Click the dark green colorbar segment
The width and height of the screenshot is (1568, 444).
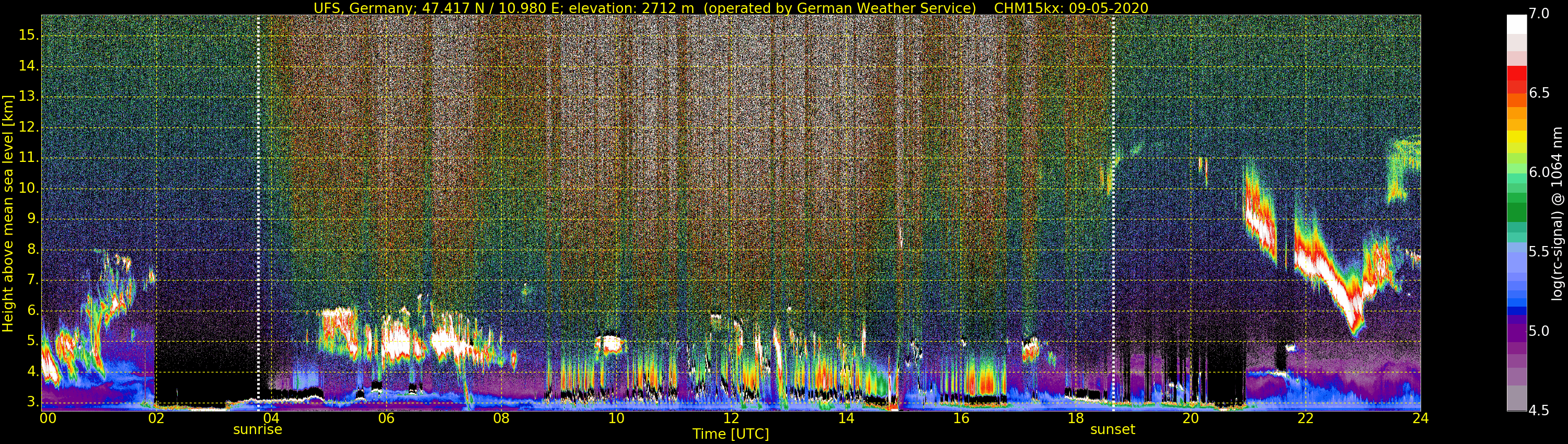tap(1516, 212)
